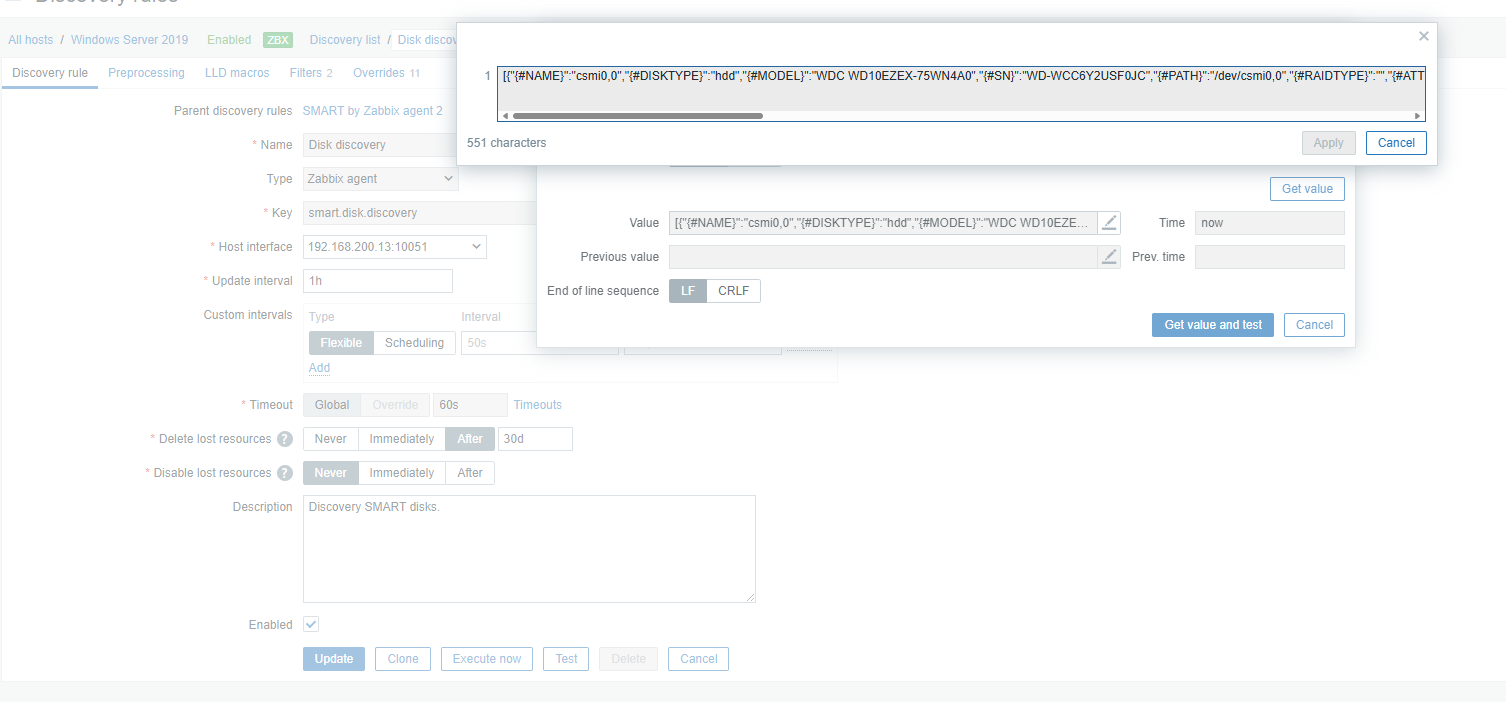Image resolution: width=1506 pixels, height=702 pixels.
Task: Click the Clone button
Action: click(403, 659)
